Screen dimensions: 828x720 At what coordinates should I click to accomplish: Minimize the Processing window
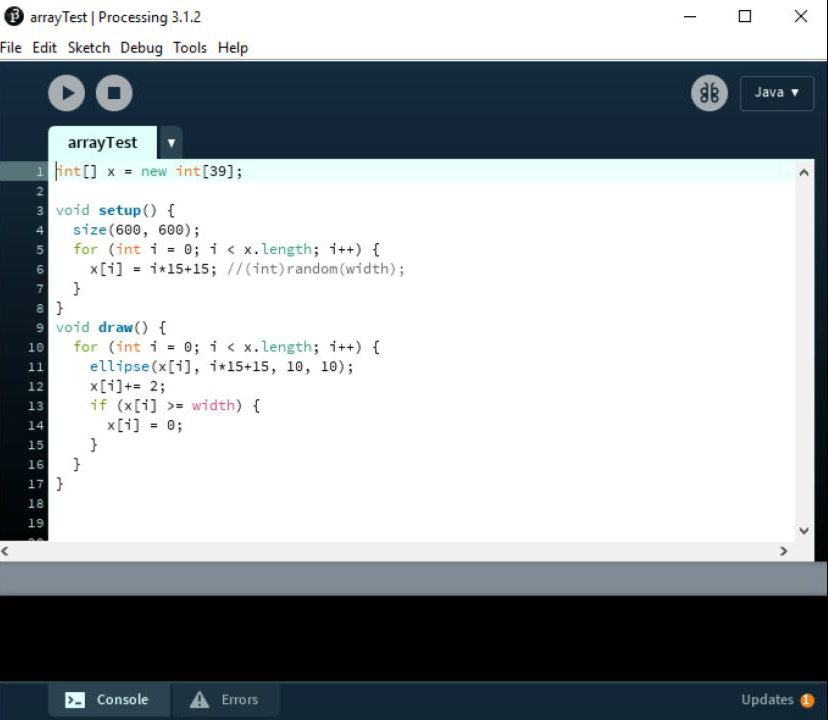click(690, 17)
